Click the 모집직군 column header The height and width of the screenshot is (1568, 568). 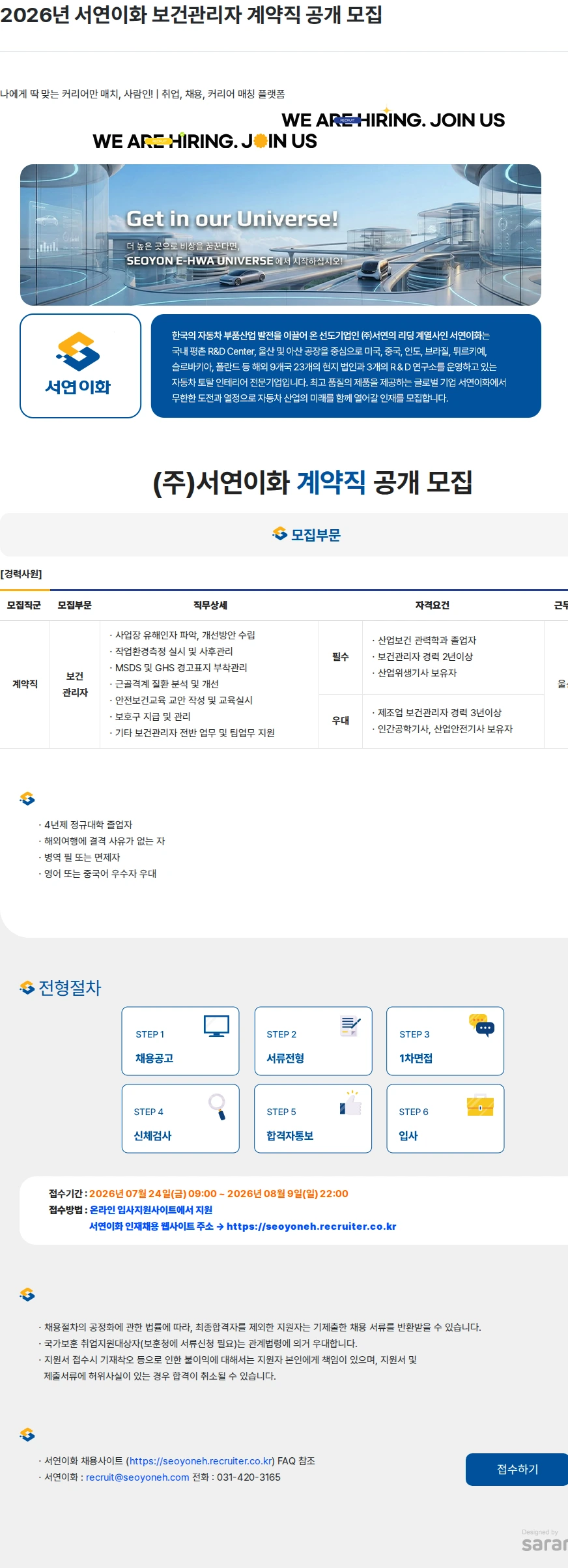pos(24,605)
